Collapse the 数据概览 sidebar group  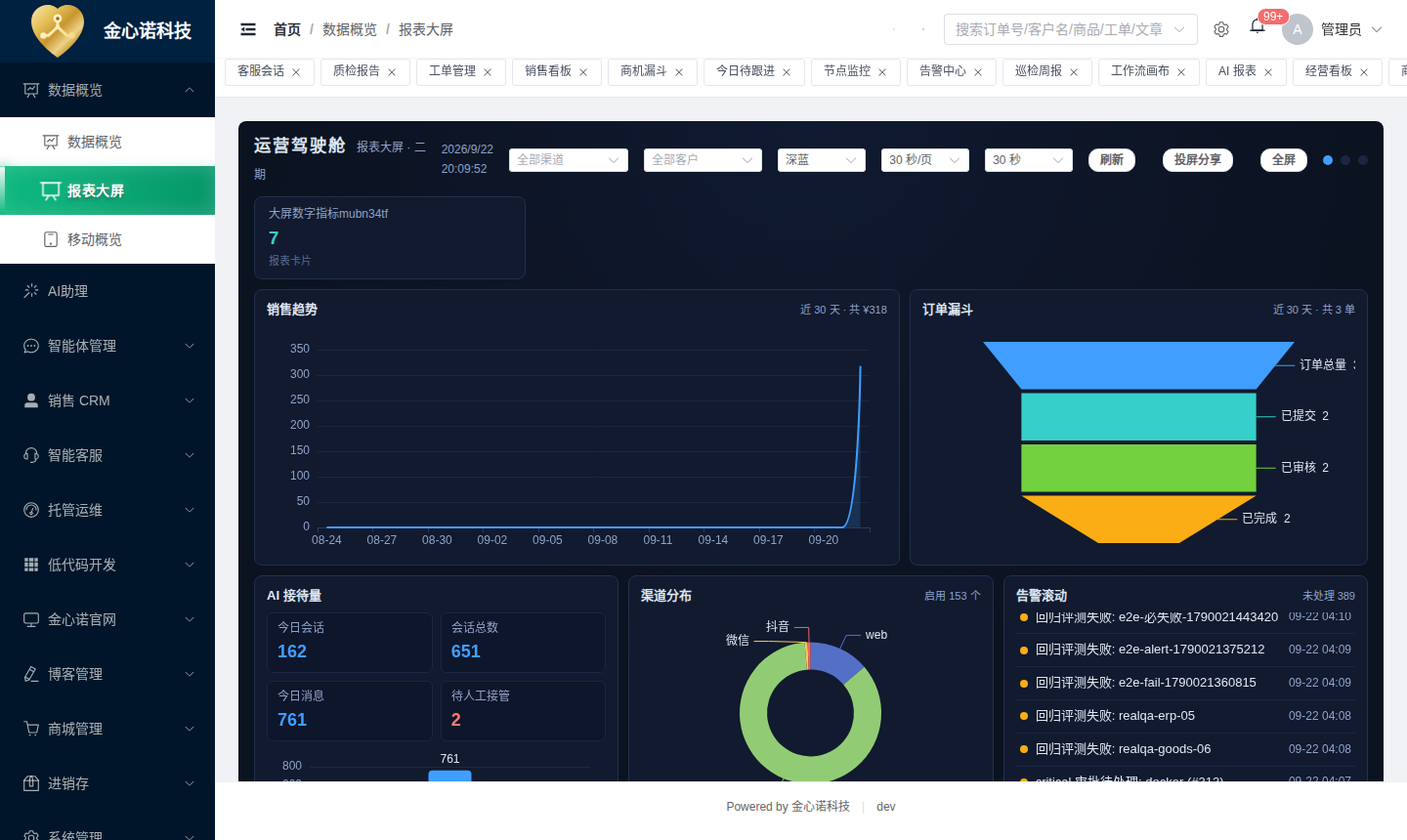click(107, 90)
